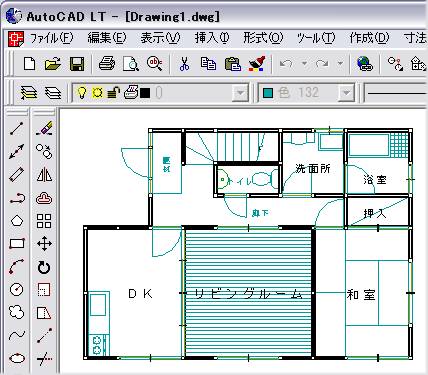This screenshot has height=375, width=428.
Task: Select the Rotate tool
Action: click(44, 267)
